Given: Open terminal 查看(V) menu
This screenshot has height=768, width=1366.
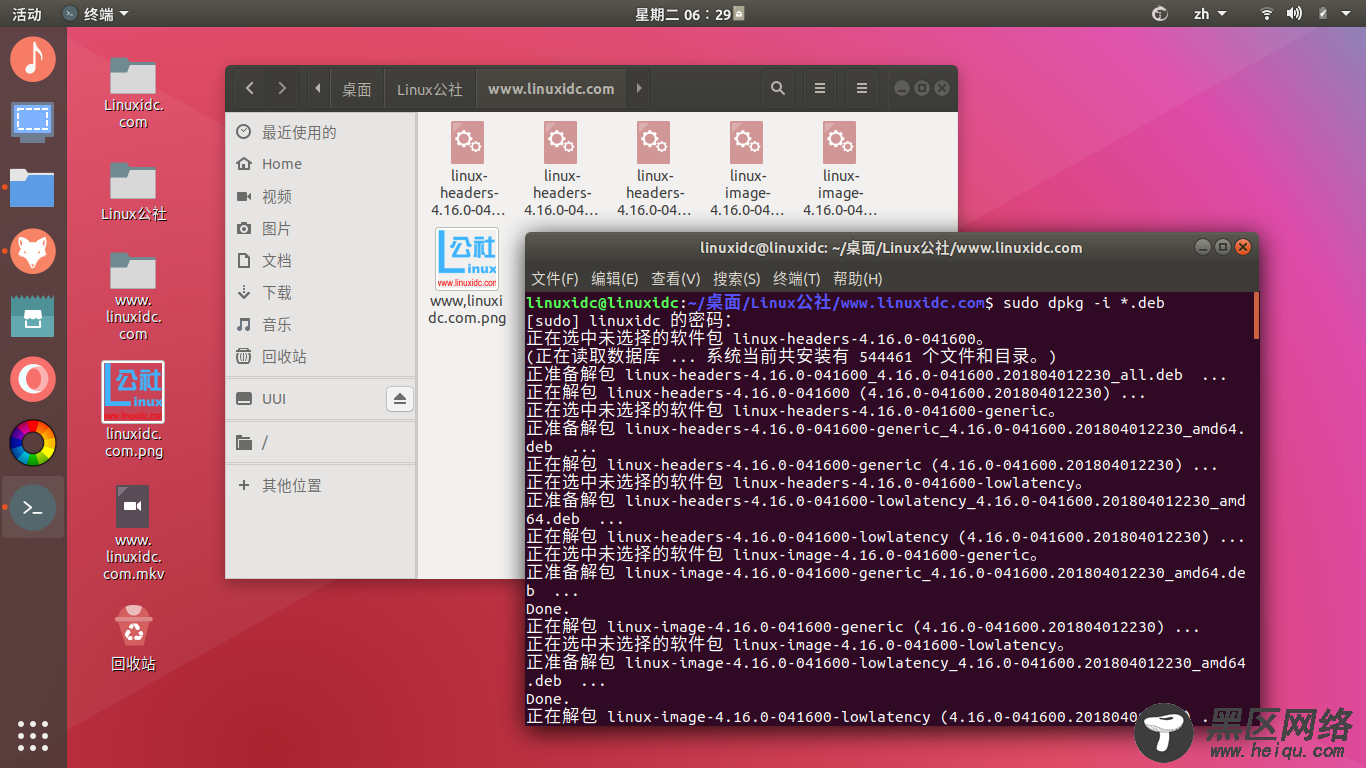Looking at the screenshot, I should tap(676, 279).
